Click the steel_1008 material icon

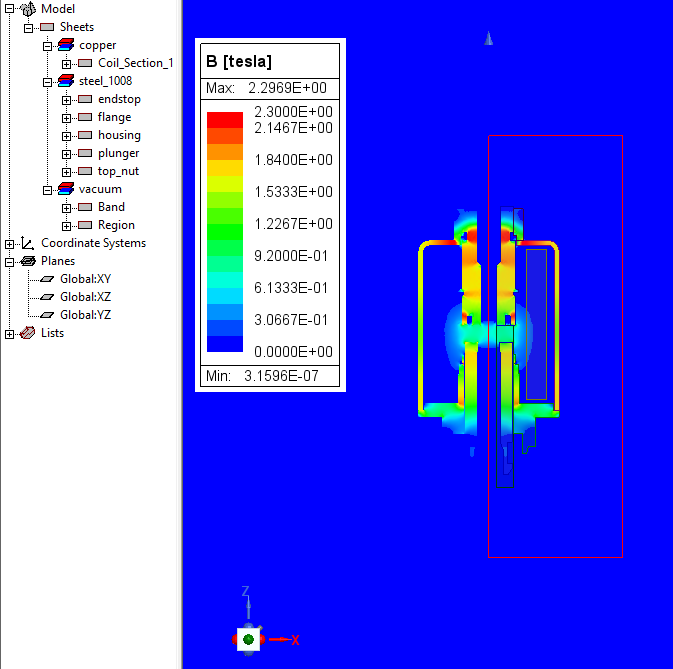(66, 81)
